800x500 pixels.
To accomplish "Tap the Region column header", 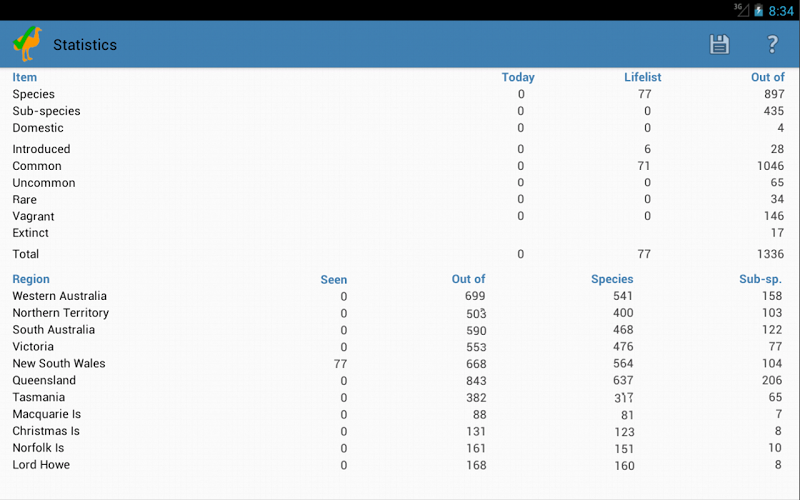I will pos(31,279).
